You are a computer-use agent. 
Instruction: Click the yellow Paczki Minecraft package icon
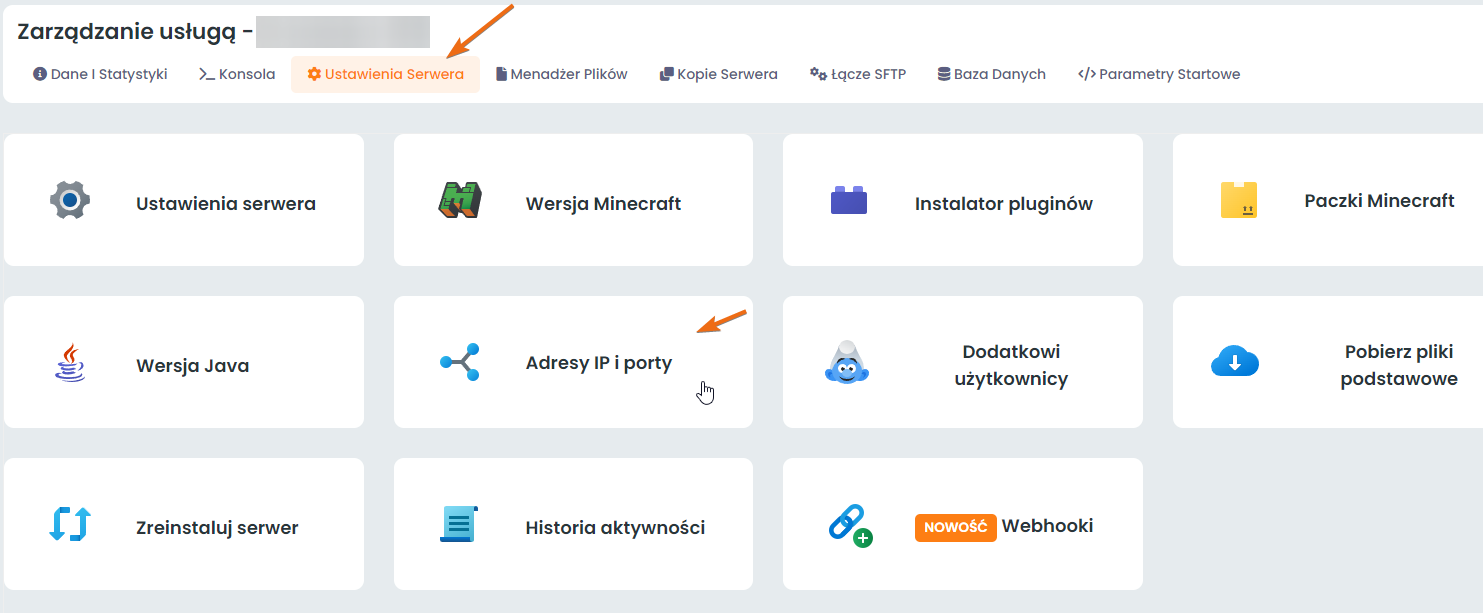tap(1239, 200)
